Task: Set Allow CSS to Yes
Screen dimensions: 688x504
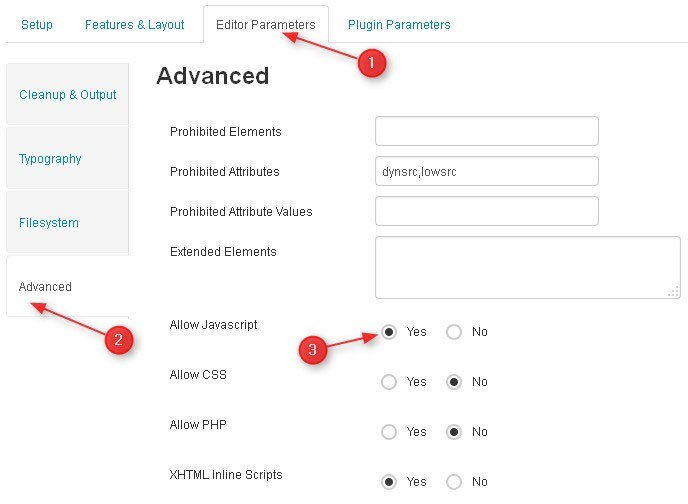Action: tap(389, 382)
